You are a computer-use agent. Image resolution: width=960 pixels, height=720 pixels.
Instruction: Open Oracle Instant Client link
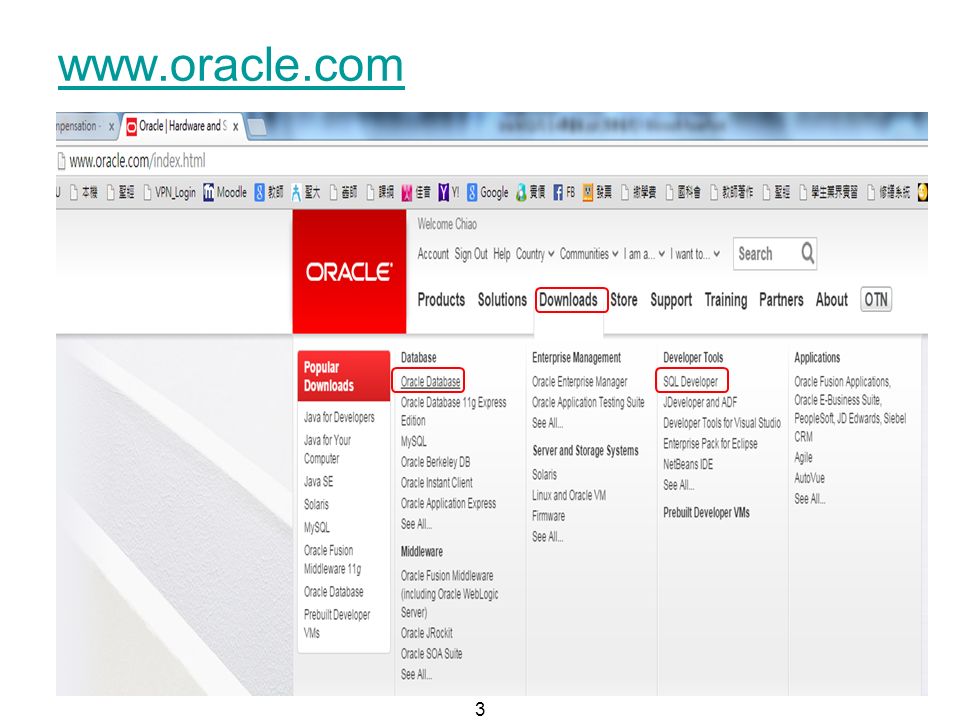pos(437,483)
